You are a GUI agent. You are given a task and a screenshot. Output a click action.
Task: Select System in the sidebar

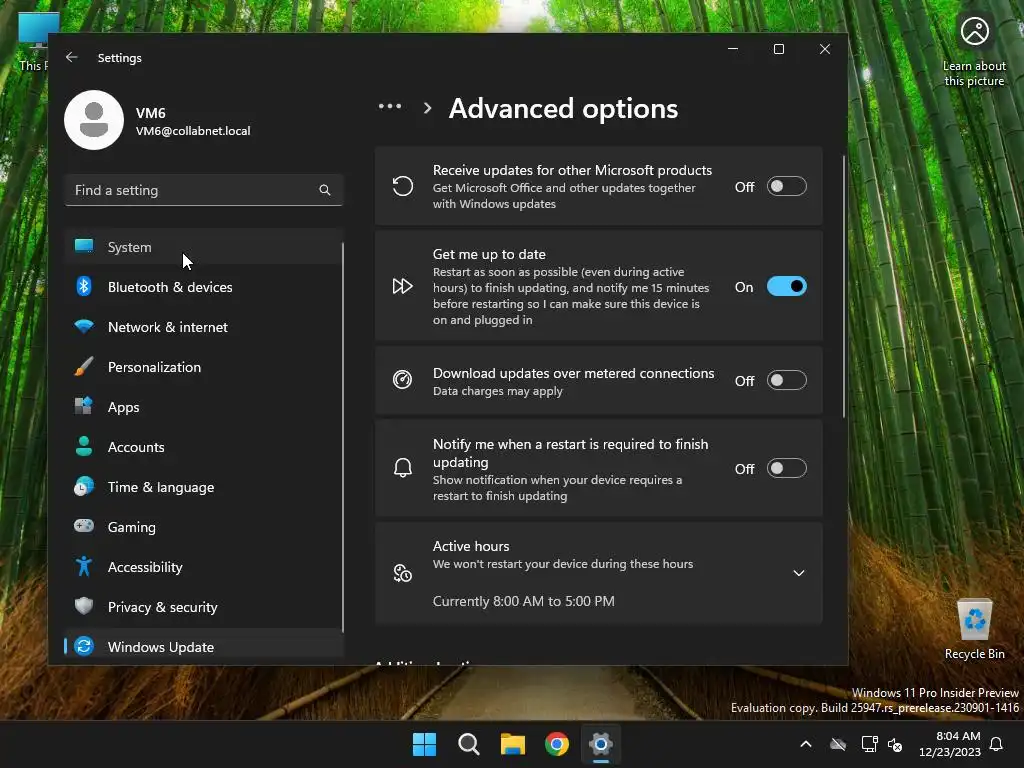pos(204,247)
